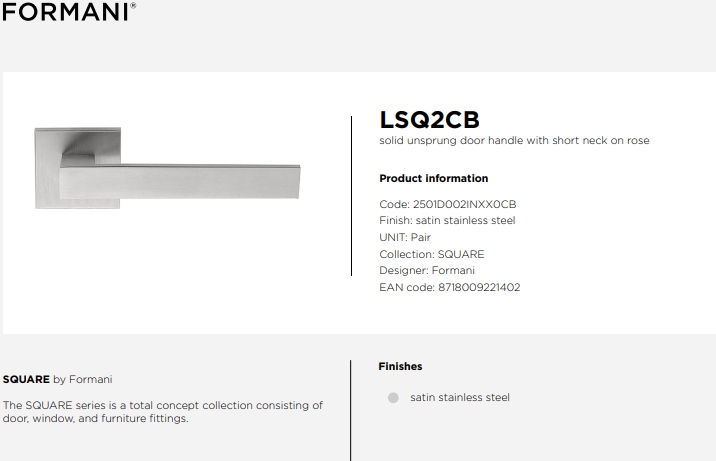Click the satin stainless steel finish label
The width and height of the screenshot is (716, 461).
pos(460,398)
